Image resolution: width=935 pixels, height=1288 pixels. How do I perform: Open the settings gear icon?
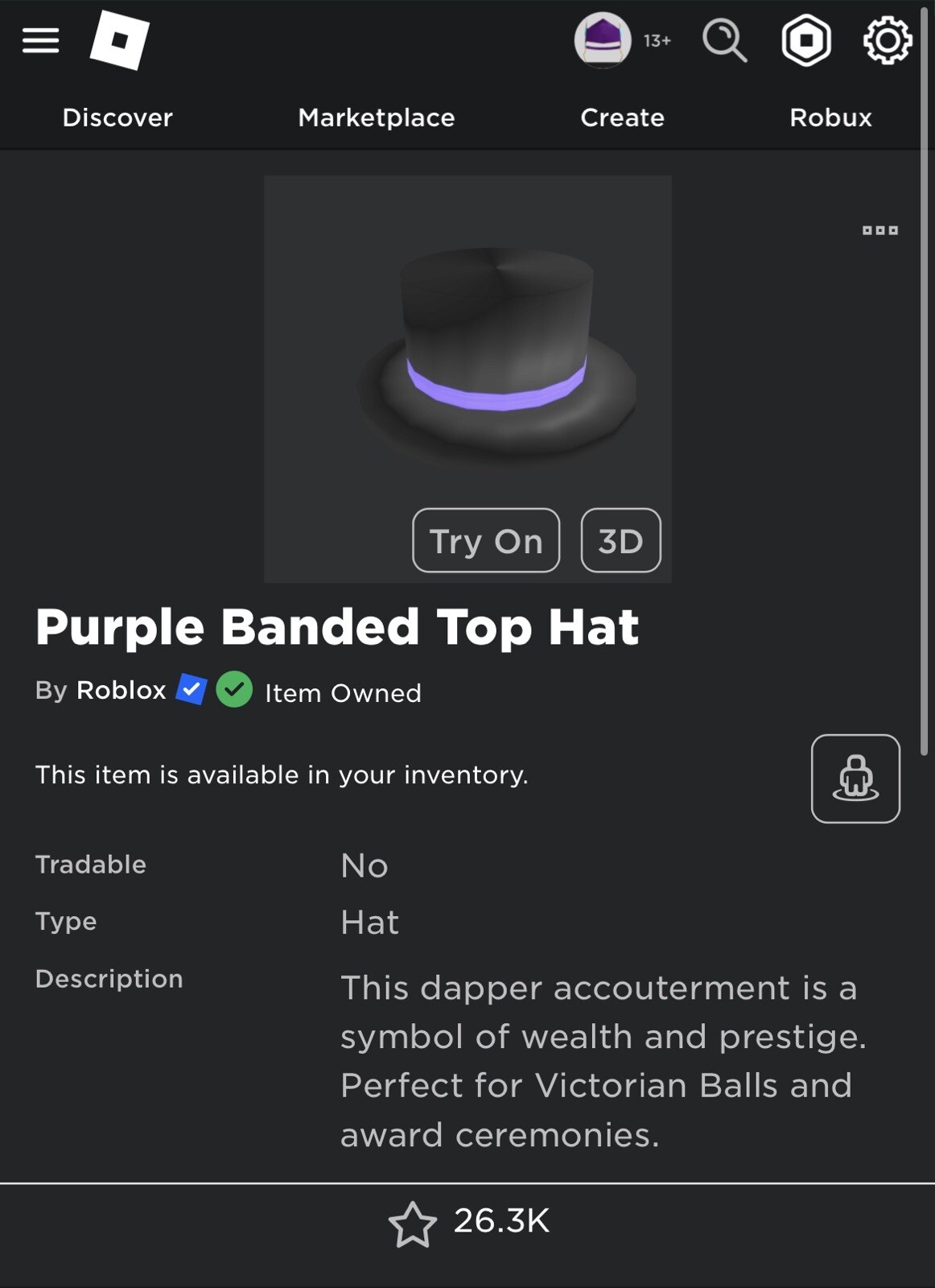887,40
